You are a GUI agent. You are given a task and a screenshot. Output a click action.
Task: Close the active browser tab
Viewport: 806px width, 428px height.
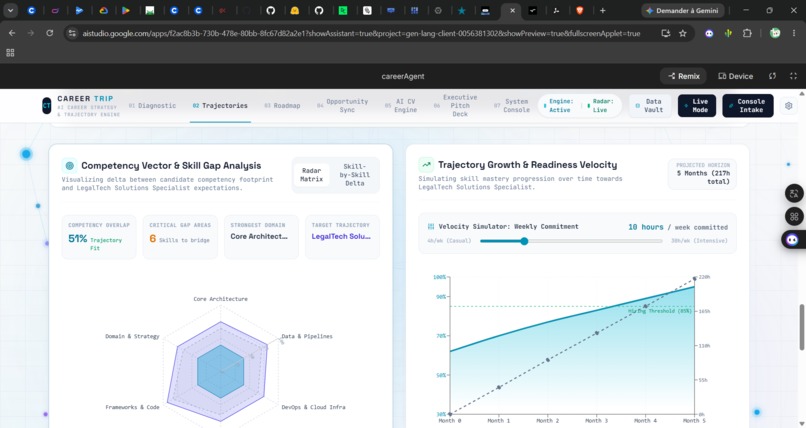click(x=512, y=10)
